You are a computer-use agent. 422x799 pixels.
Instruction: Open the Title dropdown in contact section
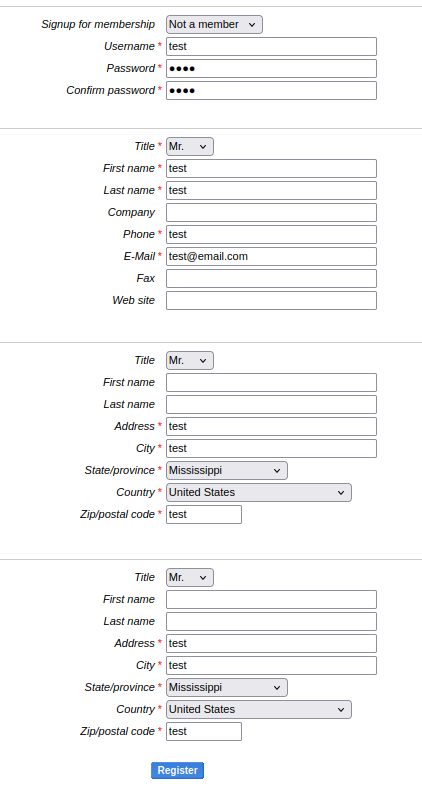click(190, 146)
